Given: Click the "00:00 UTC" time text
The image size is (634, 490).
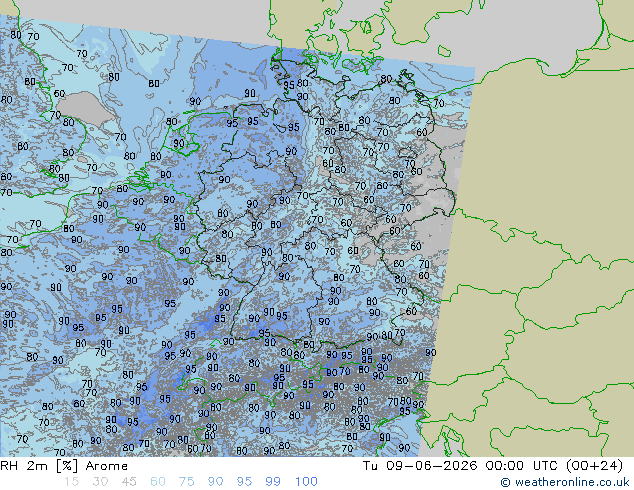Looking at the screenshot, I should point(524,466).
